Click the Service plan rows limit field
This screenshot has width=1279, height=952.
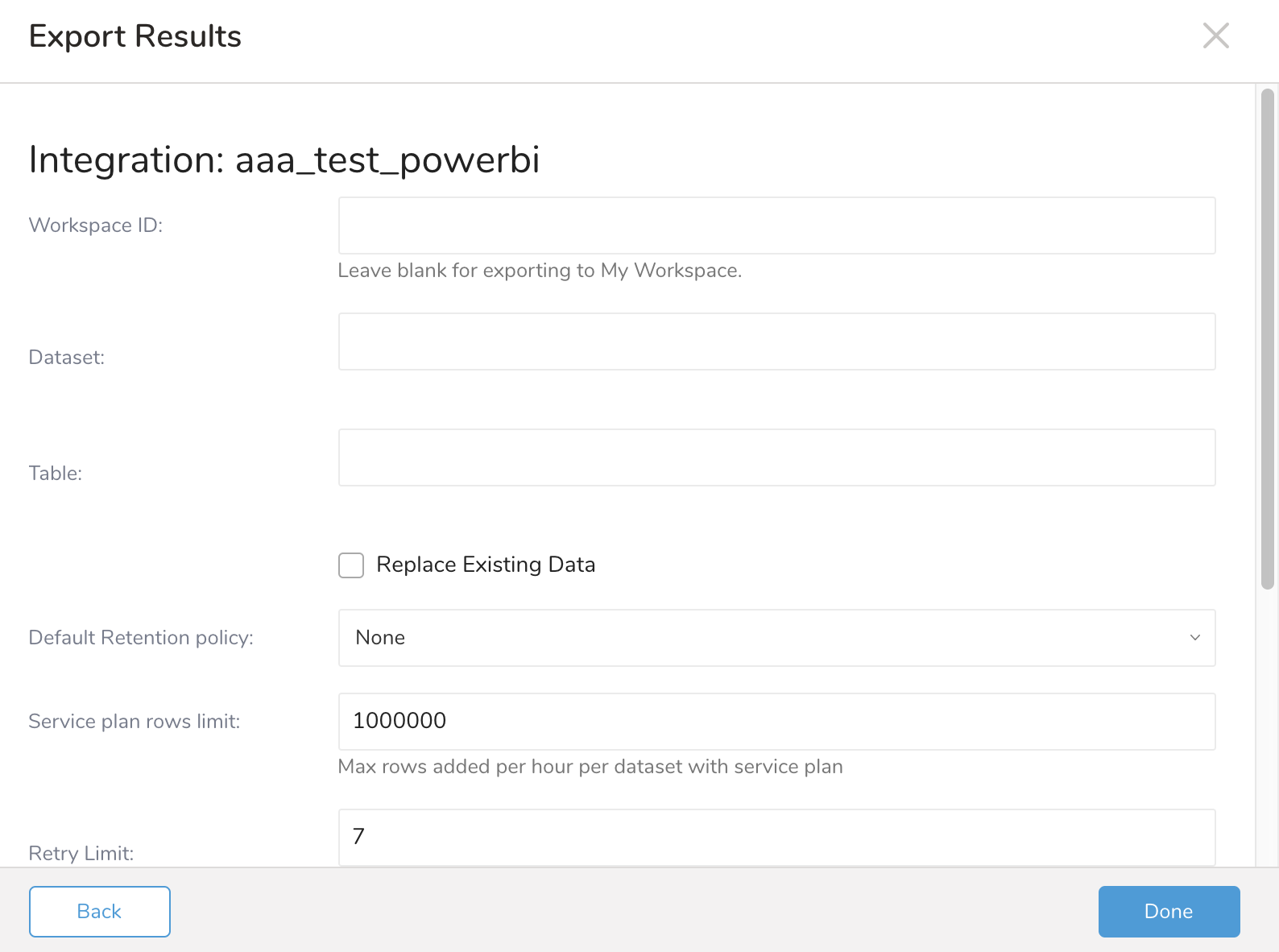click(776, 722)
